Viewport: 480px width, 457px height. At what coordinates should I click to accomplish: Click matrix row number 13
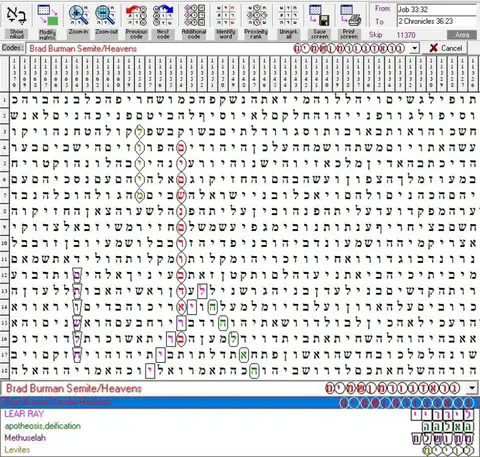[4, 291]
